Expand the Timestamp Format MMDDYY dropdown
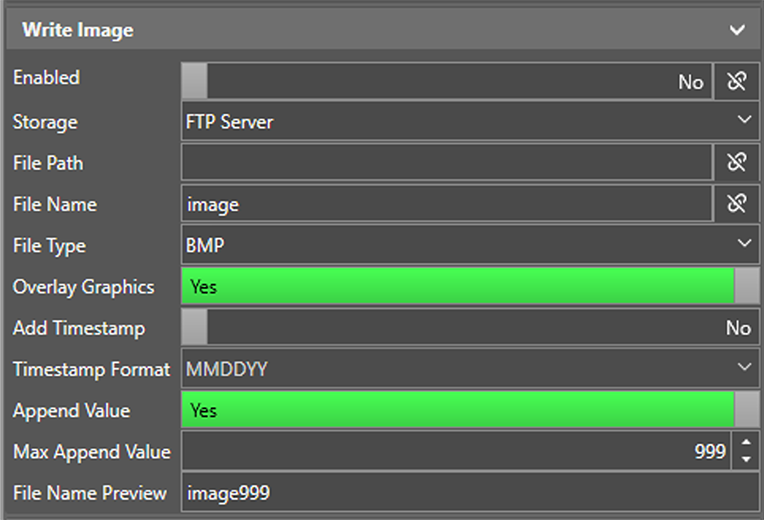 tap(470, 369)
